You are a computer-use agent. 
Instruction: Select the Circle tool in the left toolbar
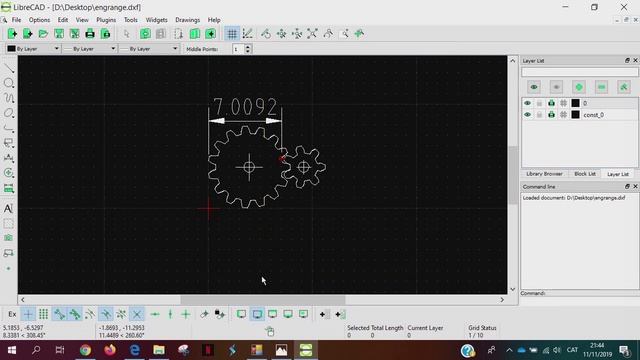point(9,83)
